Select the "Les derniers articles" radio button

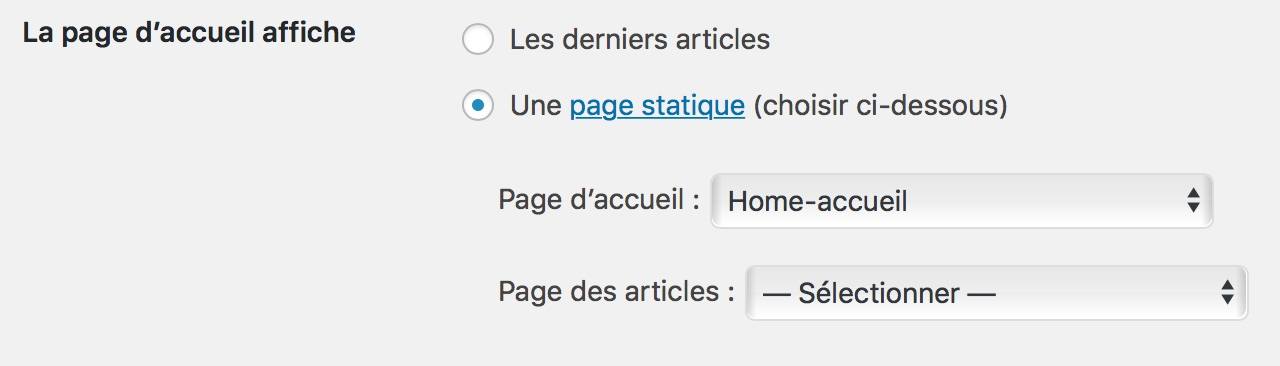tap(478, 40)
